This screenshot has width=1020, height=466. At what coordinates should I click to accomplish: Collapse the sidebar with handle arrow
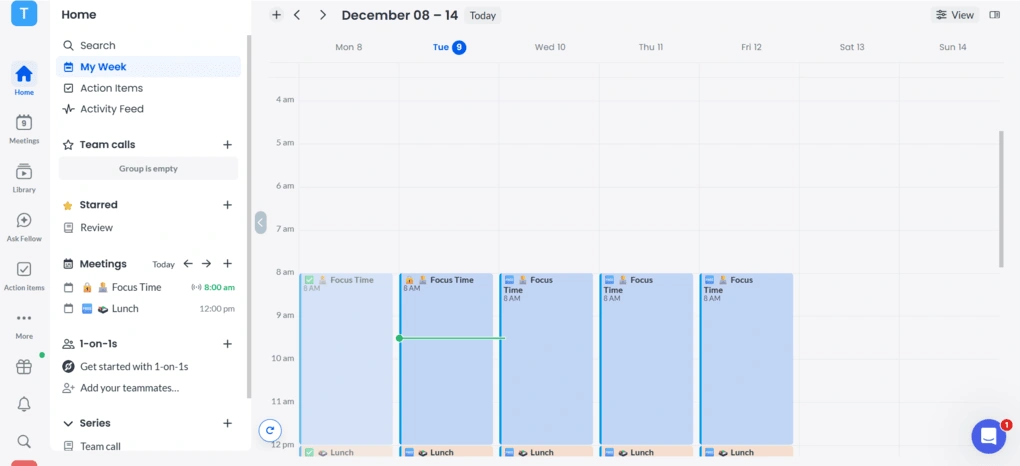point(260,222)
